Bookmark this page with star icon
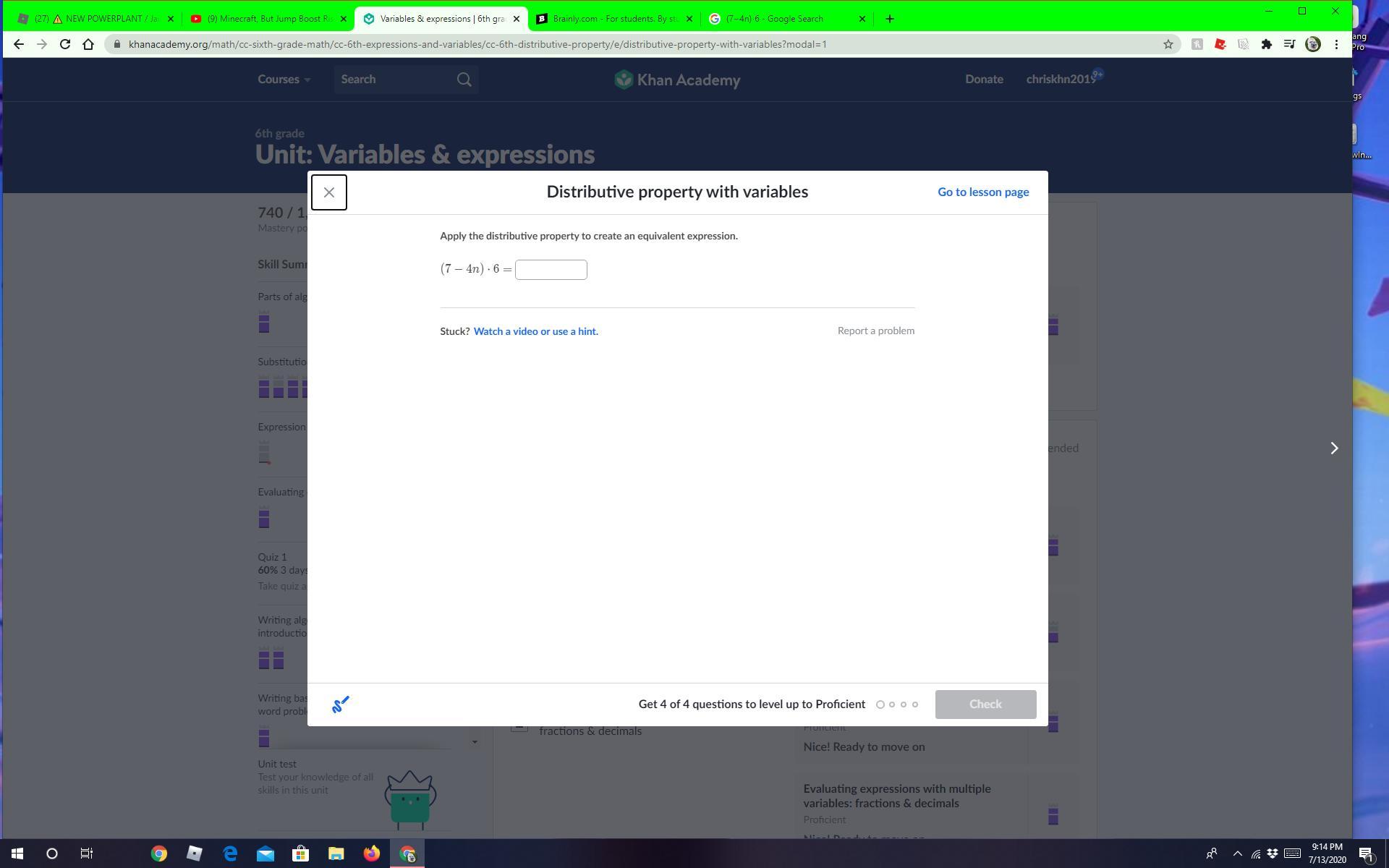Image resolution: width=1389 pixels, height=868 pixels. pyautogui.click(x=1168, y=44)
